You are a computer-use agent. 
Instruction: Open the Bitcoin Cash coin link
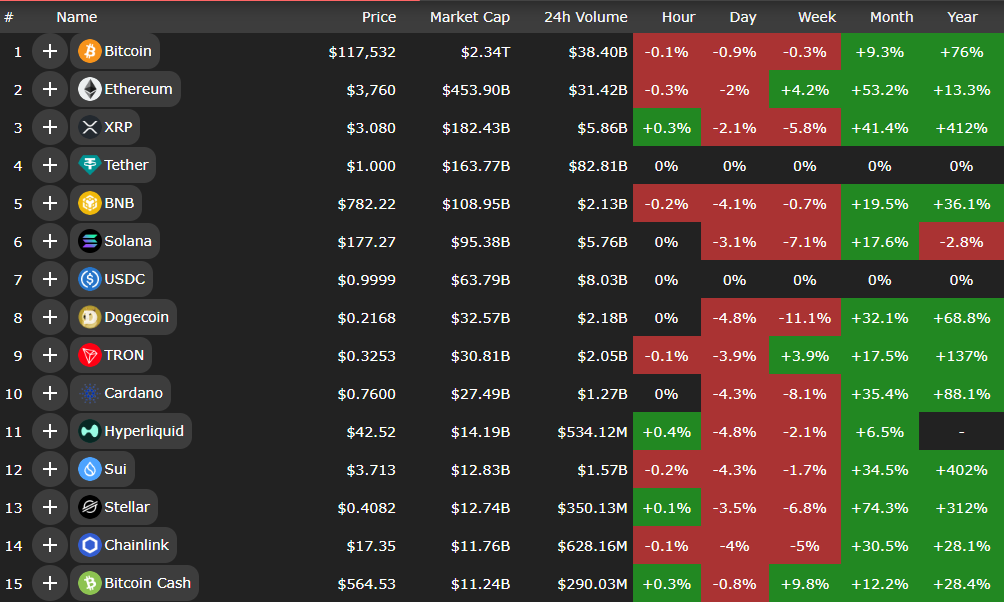(x=147, y=583)
